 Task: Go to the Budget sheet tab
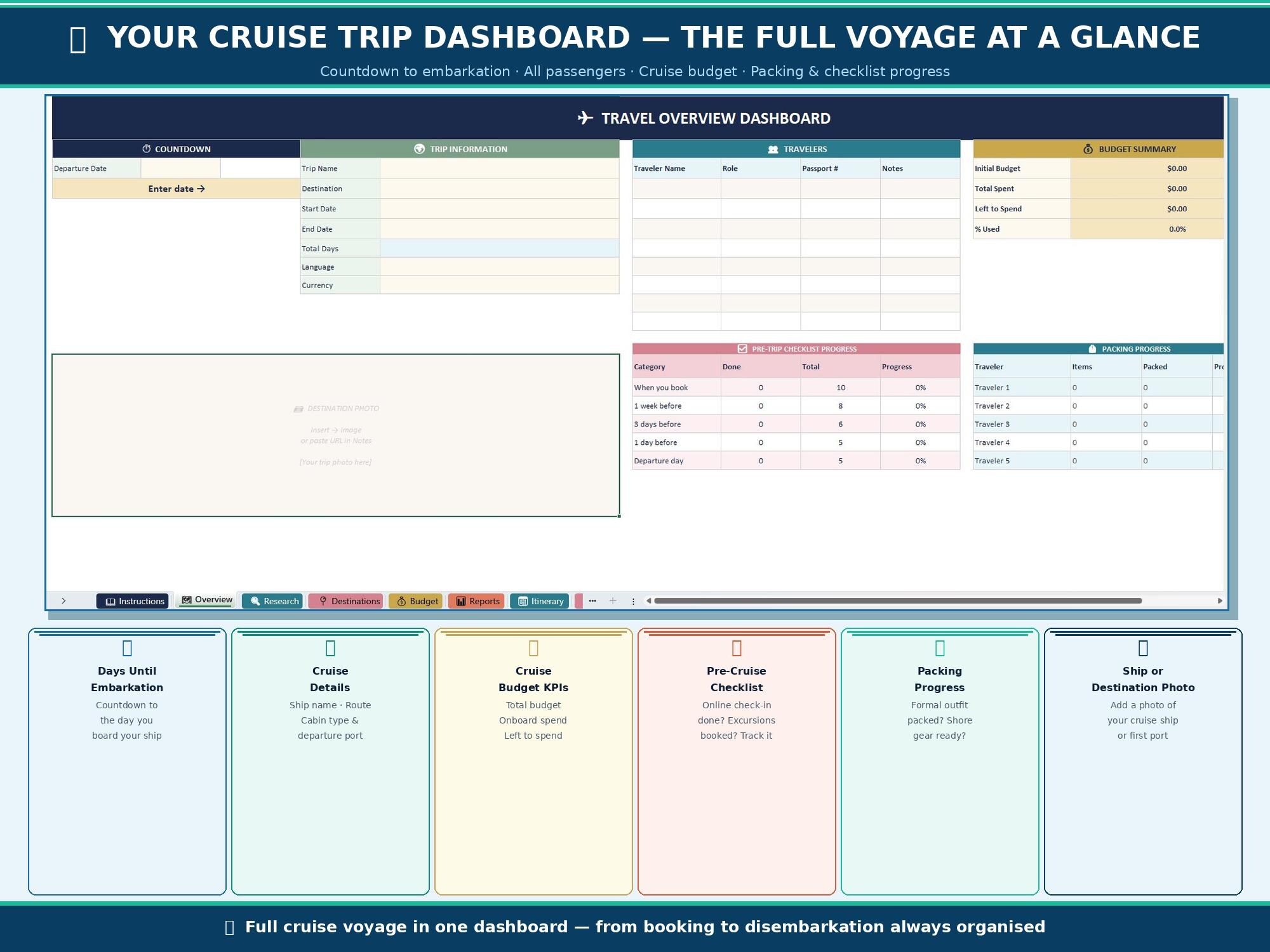[x=416, y=601]
